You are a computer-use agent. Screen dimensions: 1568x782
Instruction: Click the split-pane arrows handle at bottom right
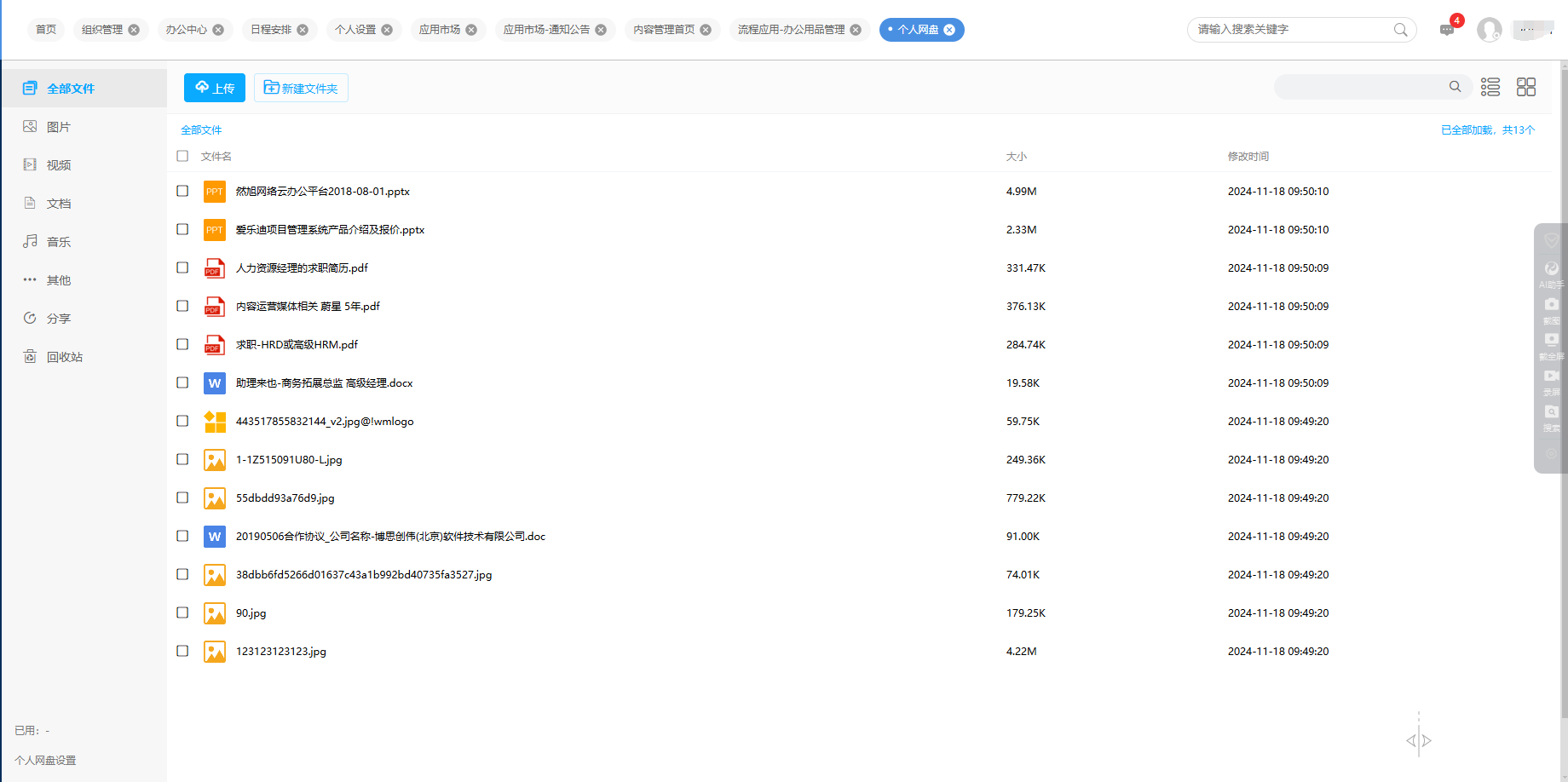point(1419,740)
